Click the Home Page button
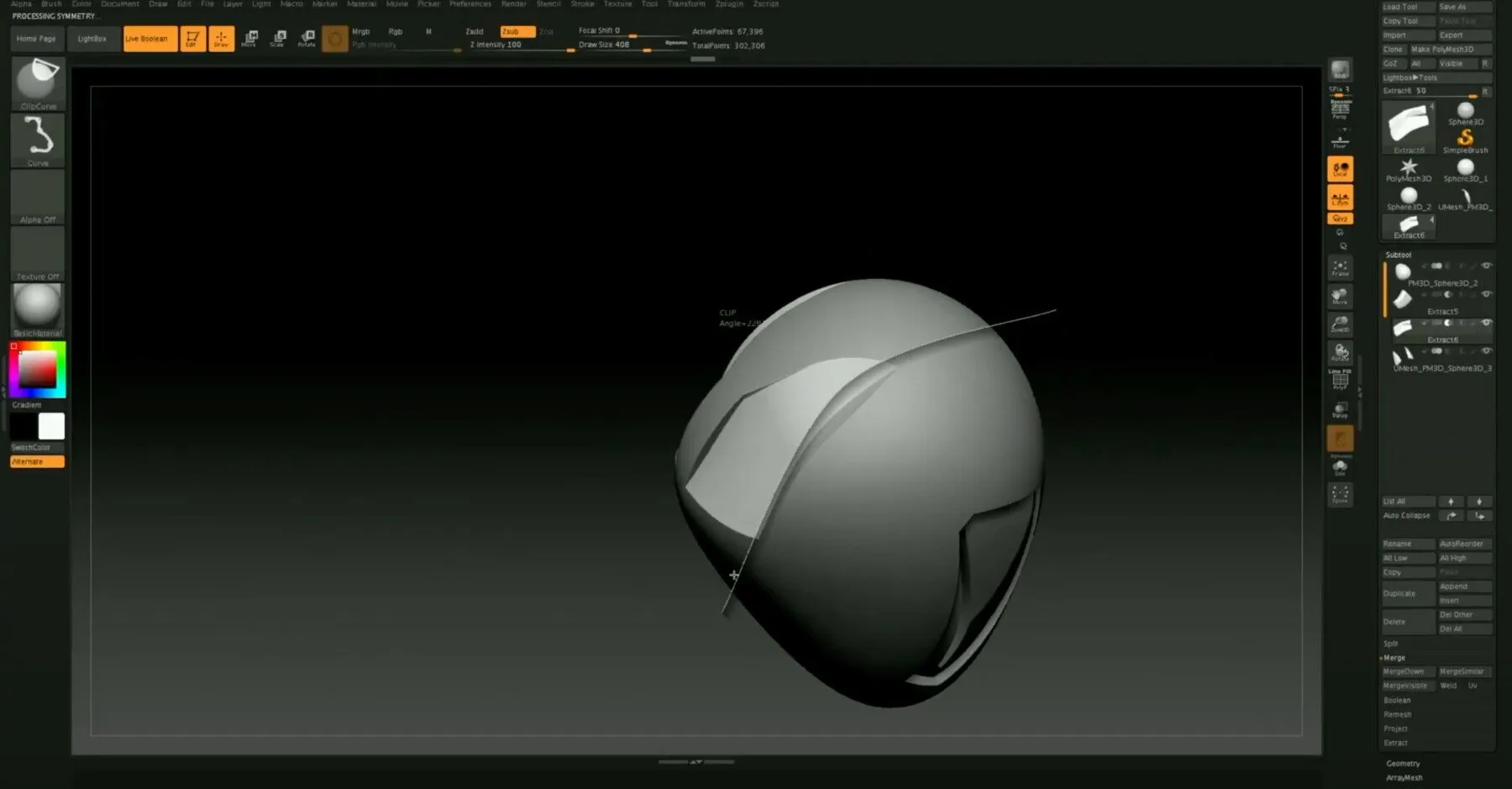The image size is (1512, 789). [x=36, y=39]
